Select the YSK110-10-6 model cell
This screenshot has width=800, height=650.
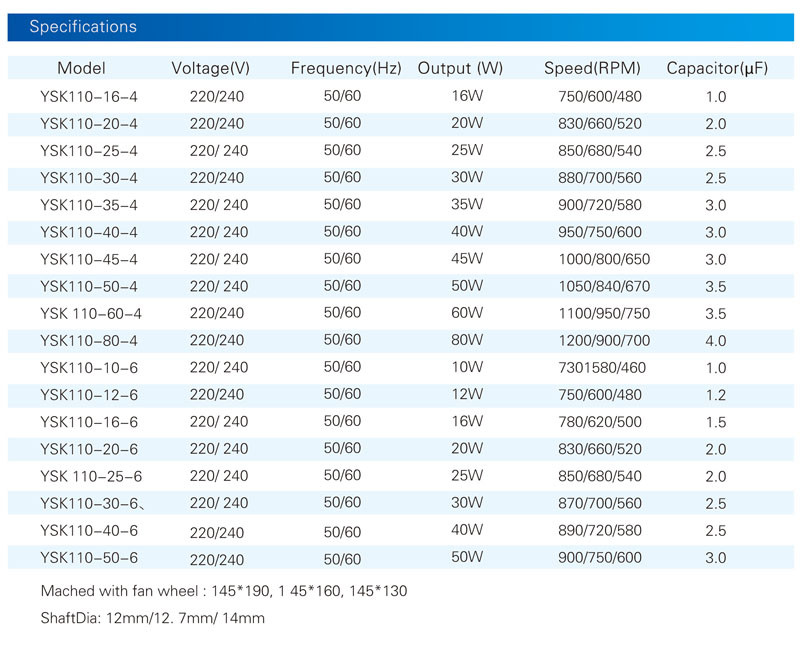coord(89,367)
